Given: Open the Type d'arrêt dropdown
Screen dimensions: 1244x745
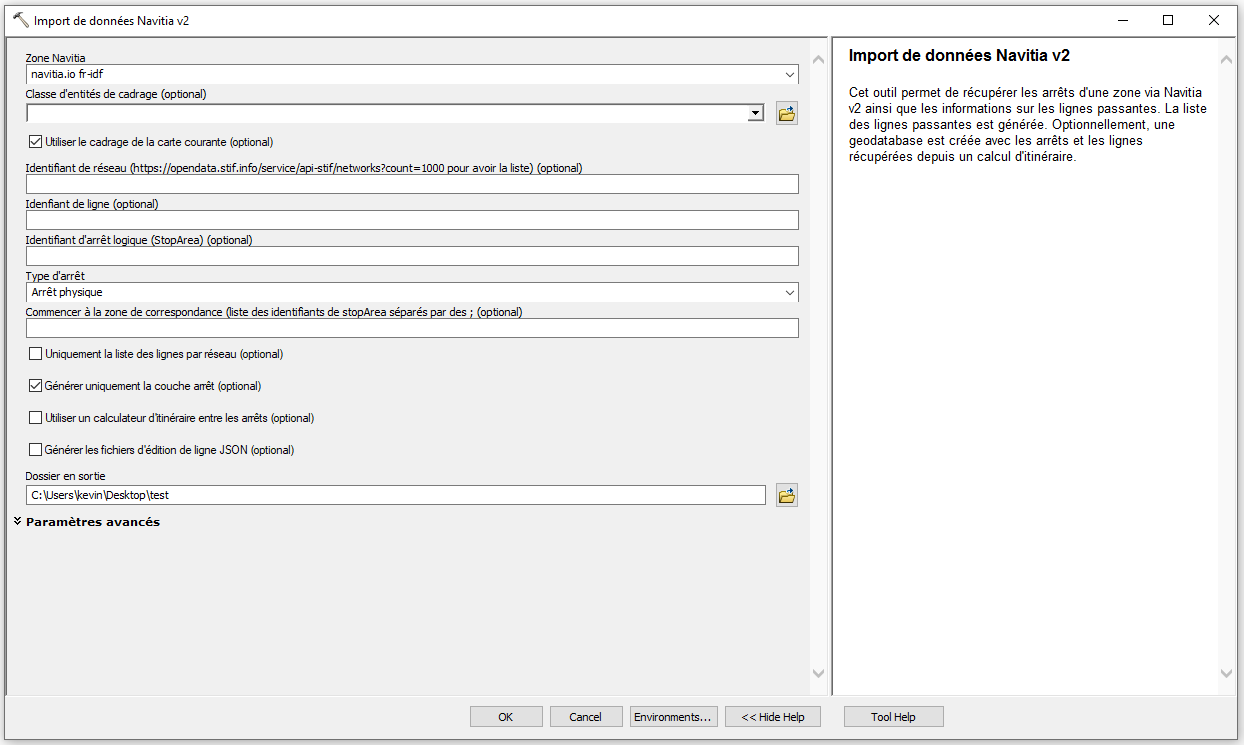Looking at the screenshot, I should click(790, 293).
